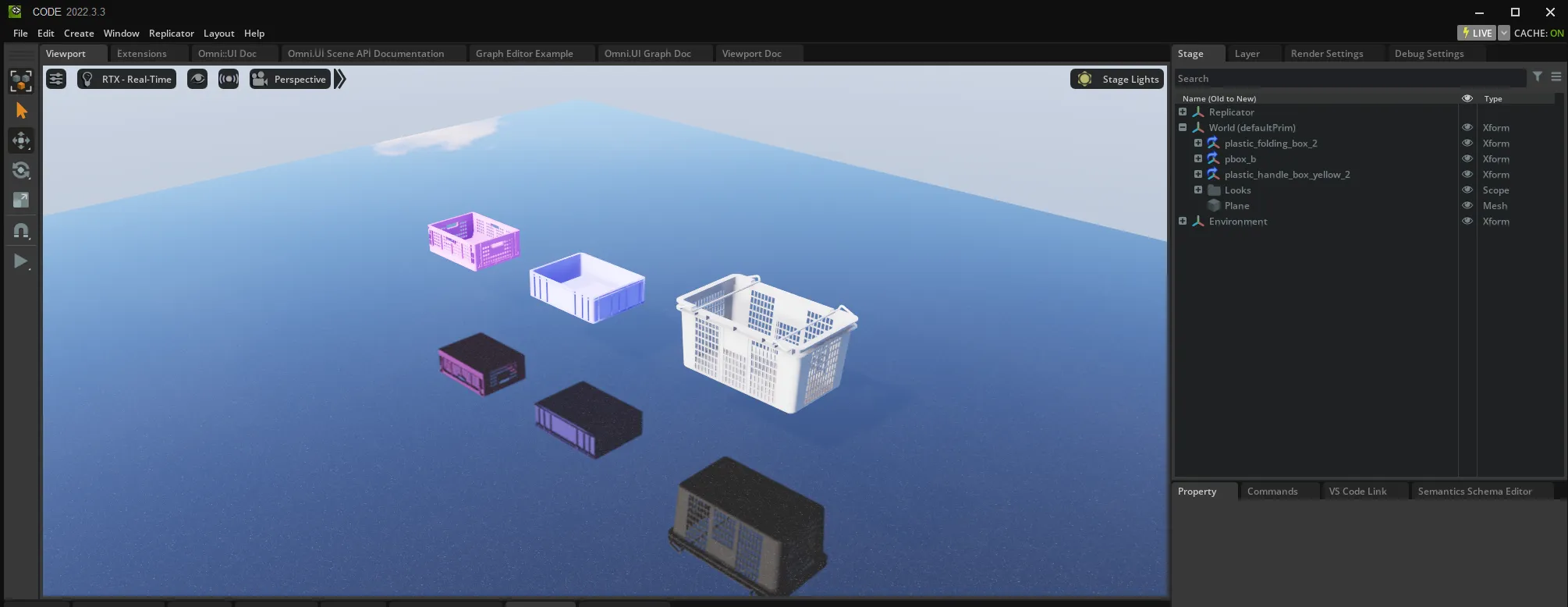
Task: Toggle the Snap magnet icon
Action: [x=21, y=231]
